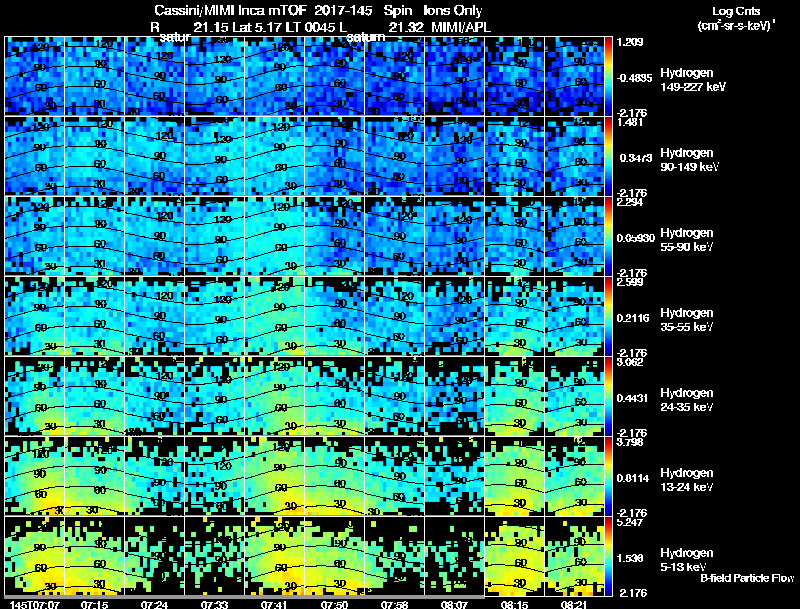Click the '07:24' time axis label

point(155,605)
